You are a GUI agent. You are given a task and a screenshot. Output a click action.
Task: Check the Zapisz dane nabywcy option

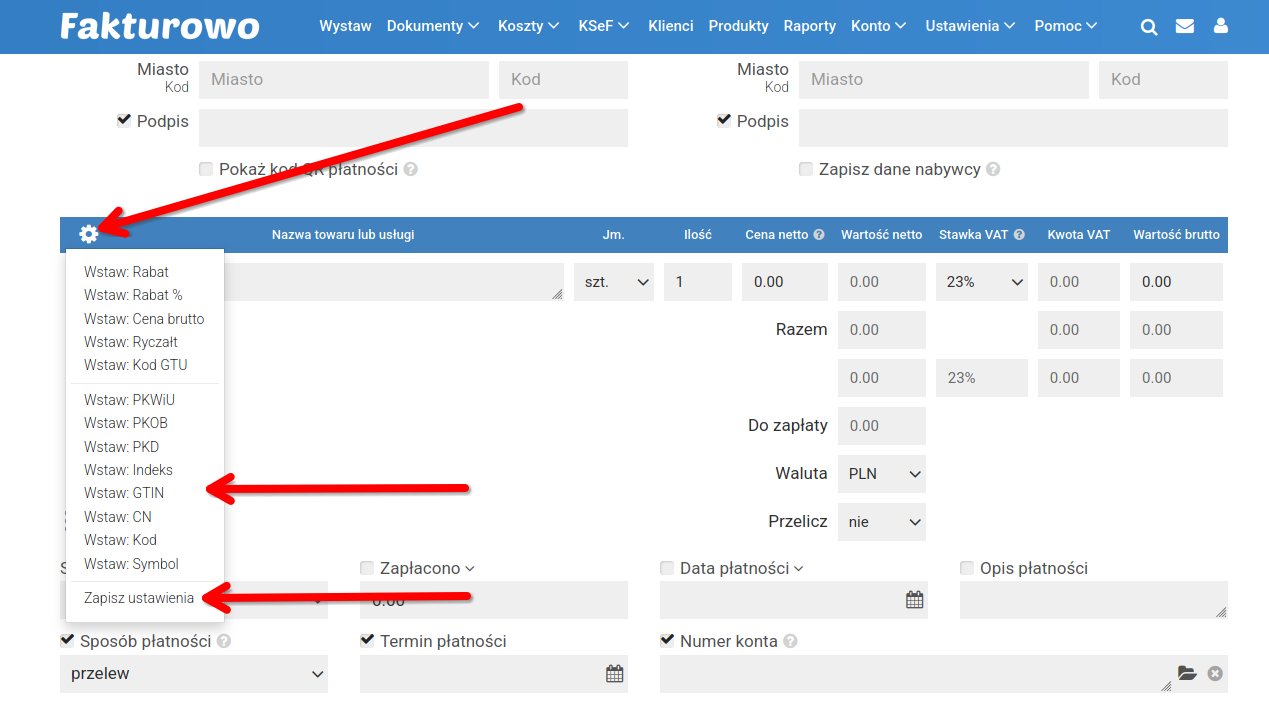coord(806,169)
